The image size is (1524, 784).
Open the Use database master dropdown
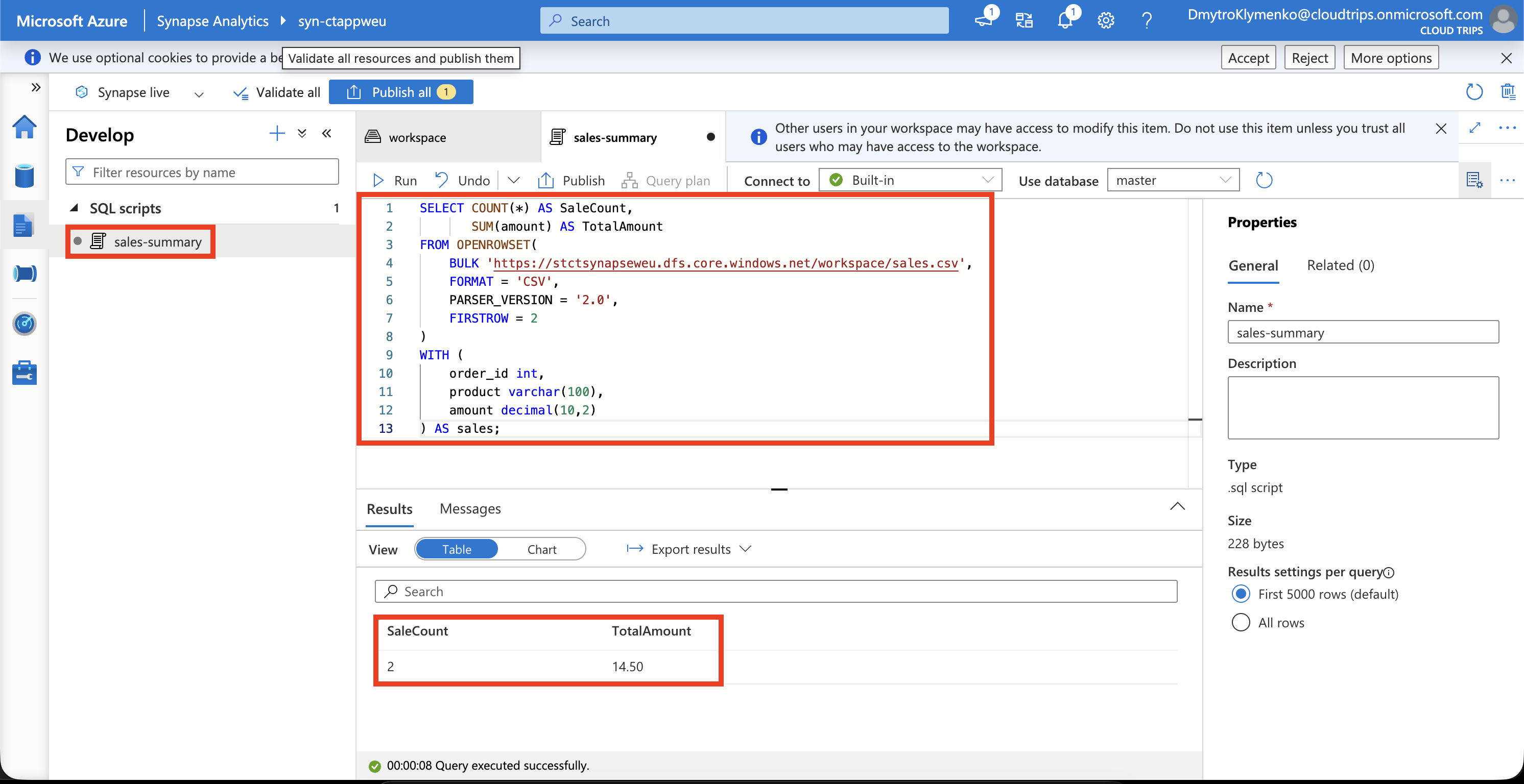click(x=1173, y=180)
